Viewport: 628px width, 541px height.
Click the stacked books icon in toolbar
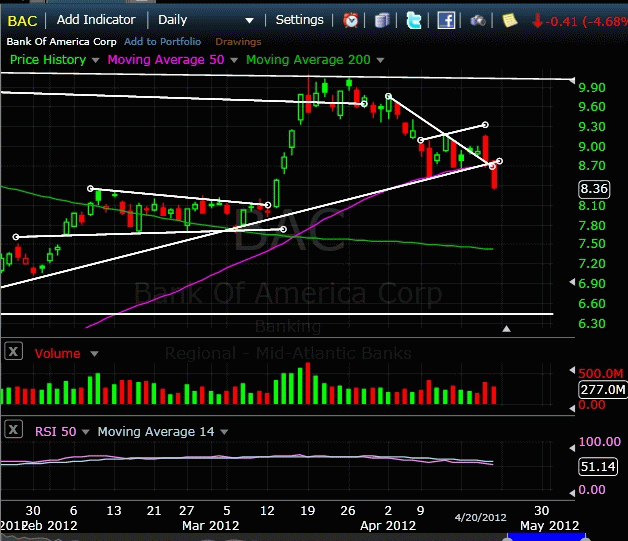pyautogui.click(x=383, y=20)
